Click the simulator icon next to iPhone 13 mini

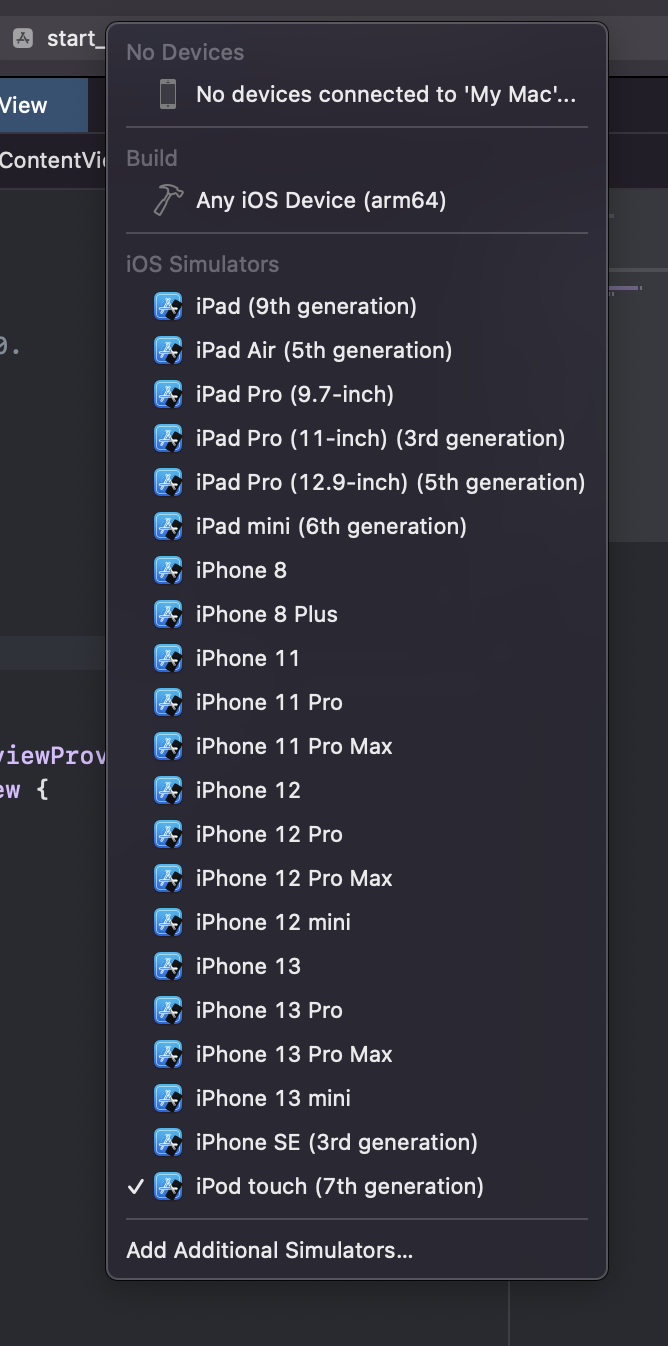[168, 1098]
